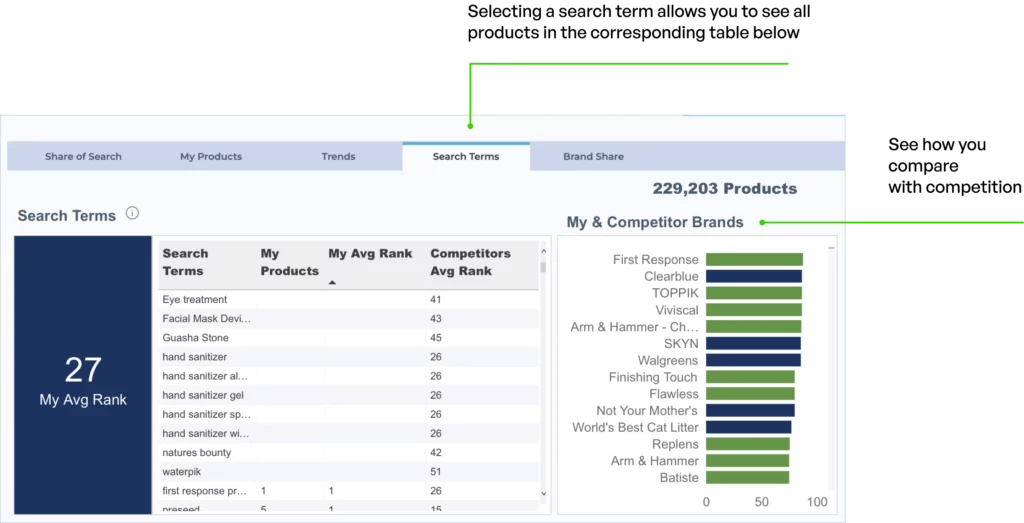
Task: Click the brands chart scrollbar handle
Action: click(831, 248)
